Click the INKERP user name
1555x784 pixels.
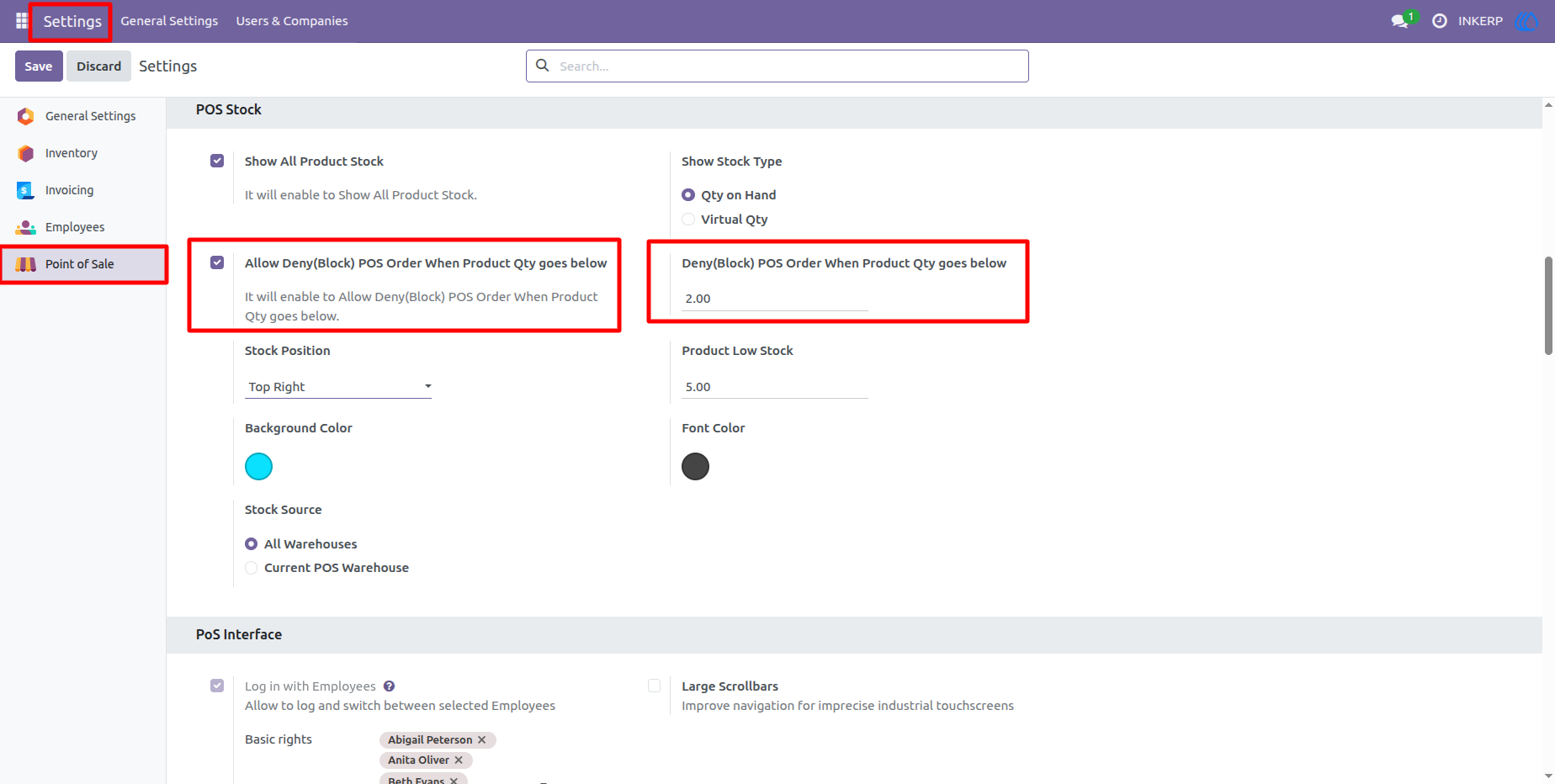click(x=1480, y=21)
